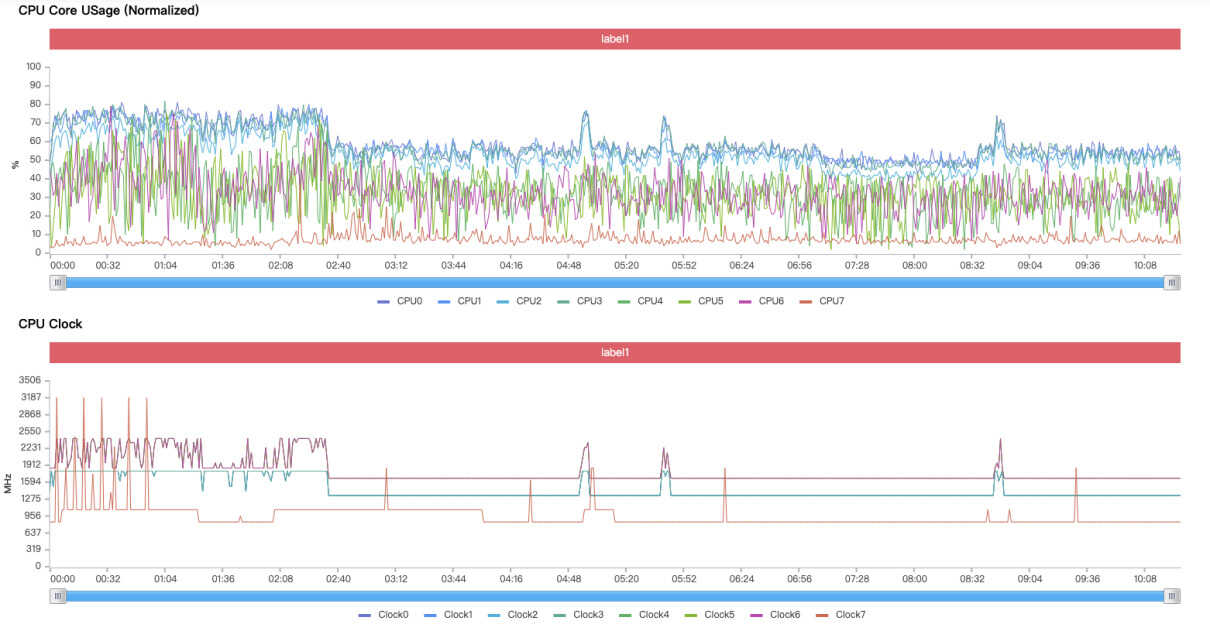Show or hide the CPU6 series
Viewport: 1210px width, 631px height.
762,301
